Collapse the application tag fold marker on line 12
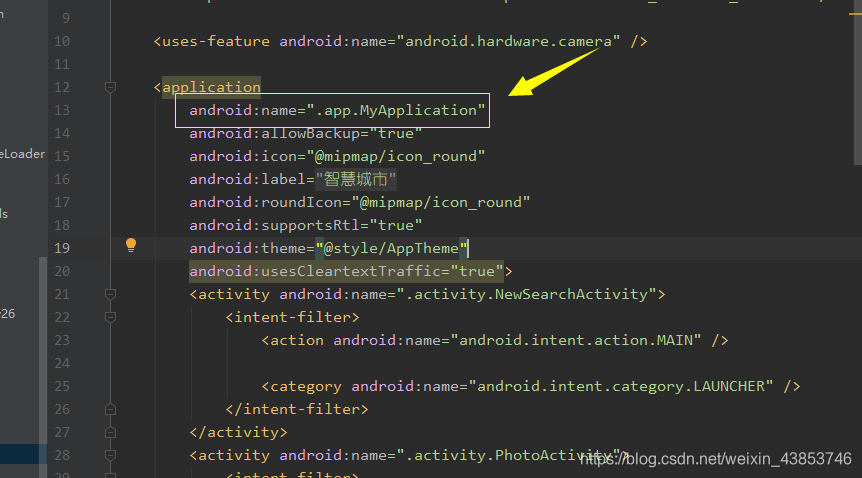 (x=110, y=87)
